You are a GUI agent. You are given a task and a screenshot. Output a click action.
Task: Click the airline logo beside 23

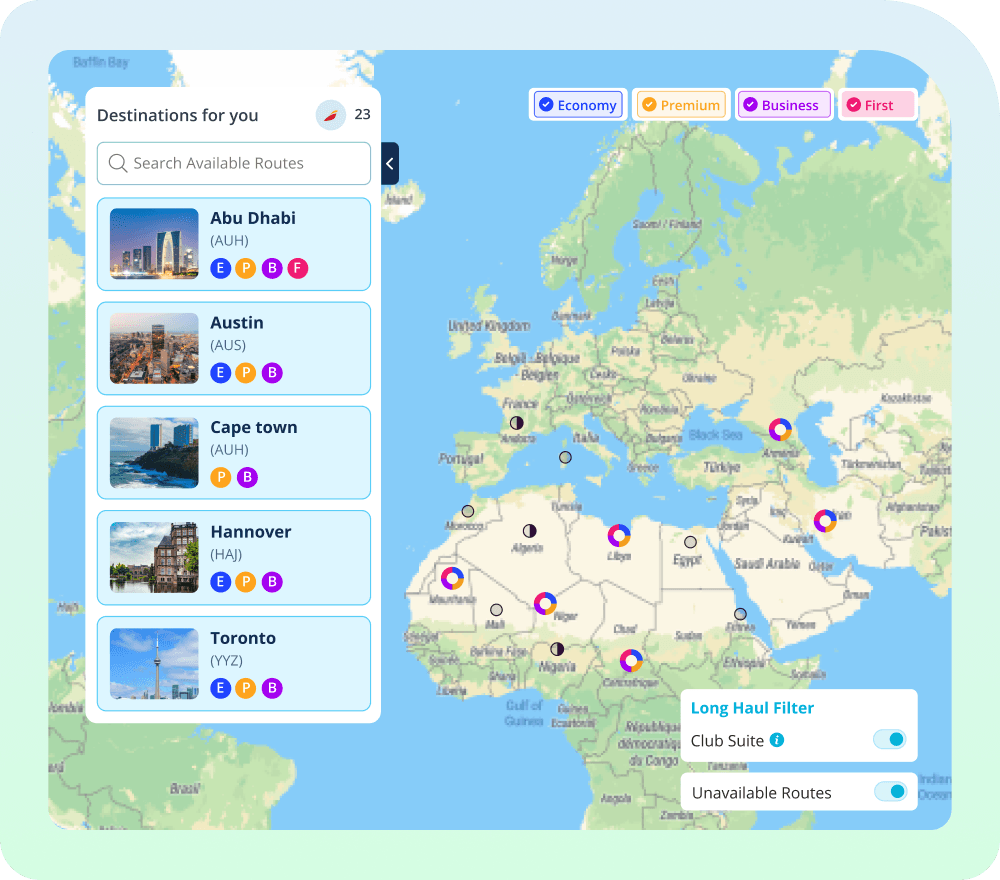(x=331, y=115)
